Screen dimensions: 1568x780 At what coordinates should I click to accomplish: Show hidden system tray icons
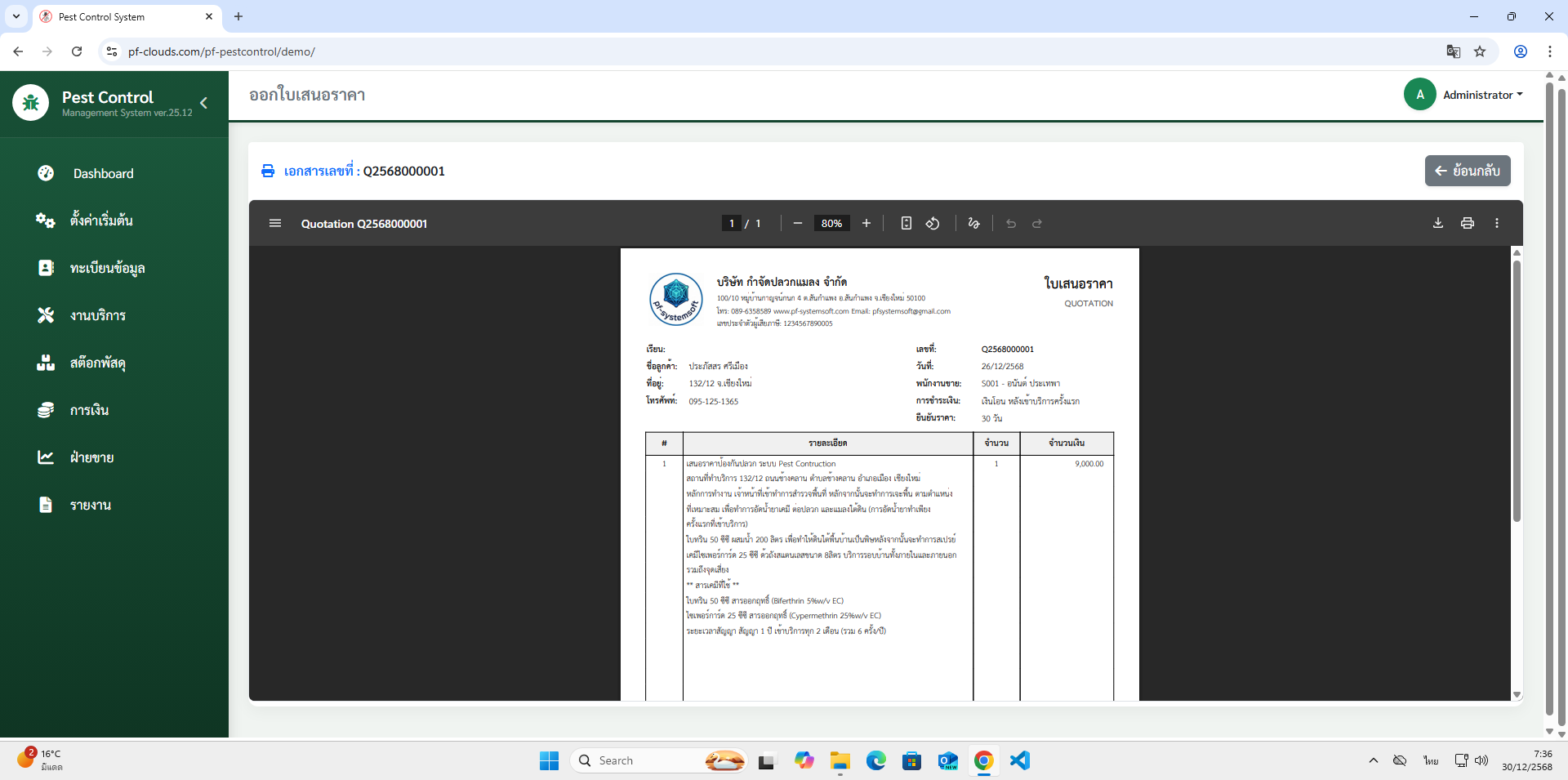[1373, 760]
